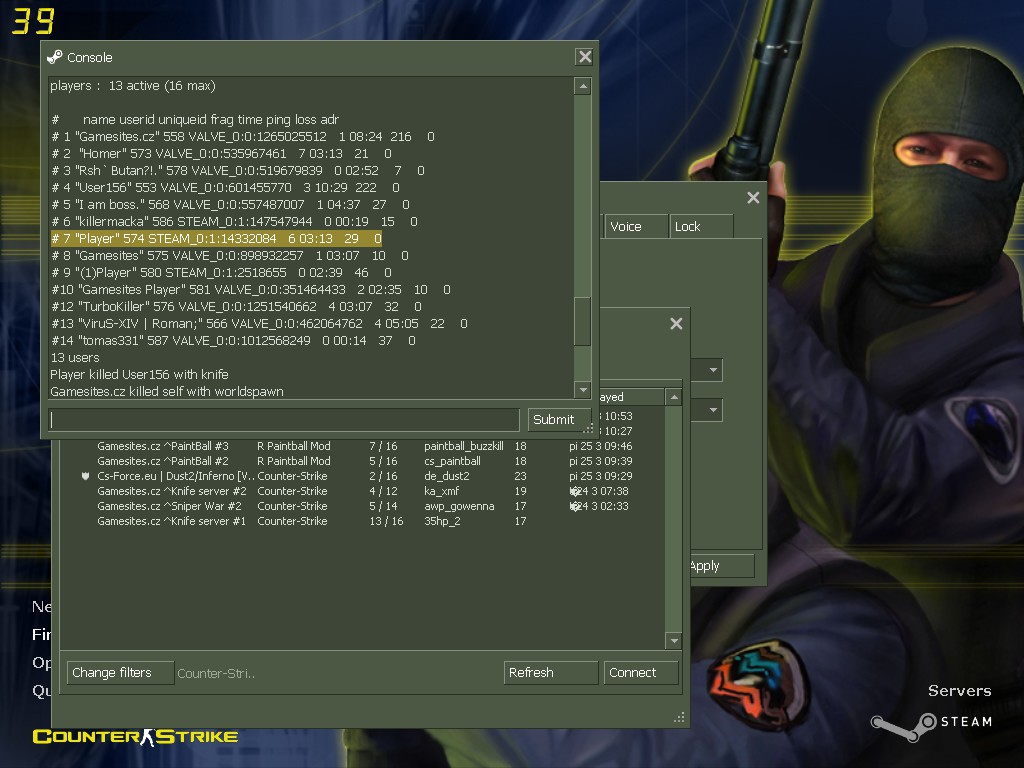Select the Gamesites.cz ^Knife server #2 row
This screenshot has height=768, width=1024.
pyautogui.click(x=362, y=491)
